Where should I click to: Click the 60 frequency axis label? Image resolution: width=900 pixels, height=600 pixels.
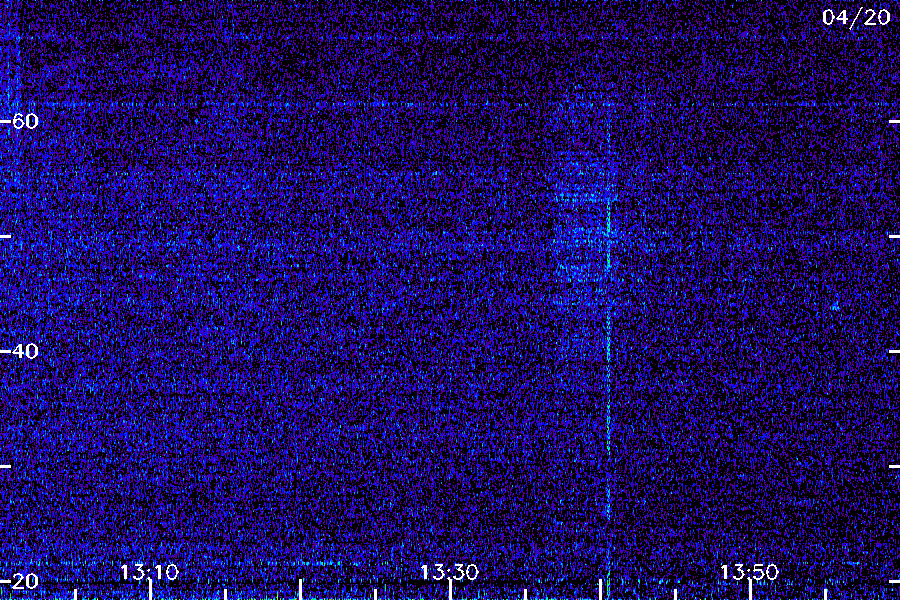25,121
